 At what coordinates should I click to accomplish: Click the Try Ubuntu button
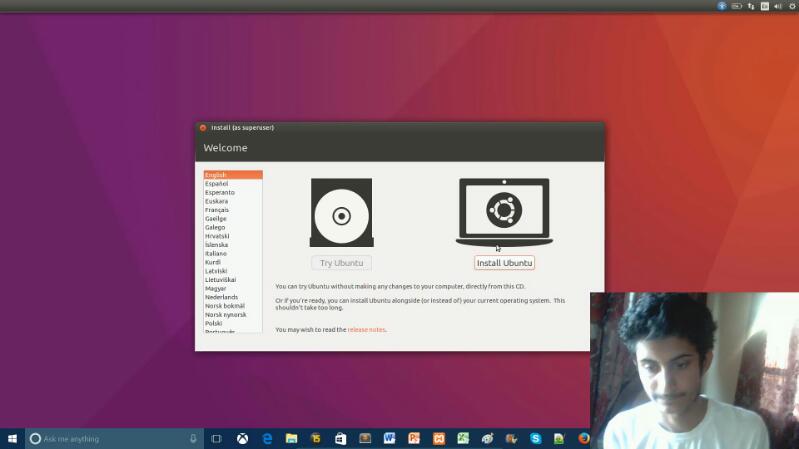(x=341, y=263)
